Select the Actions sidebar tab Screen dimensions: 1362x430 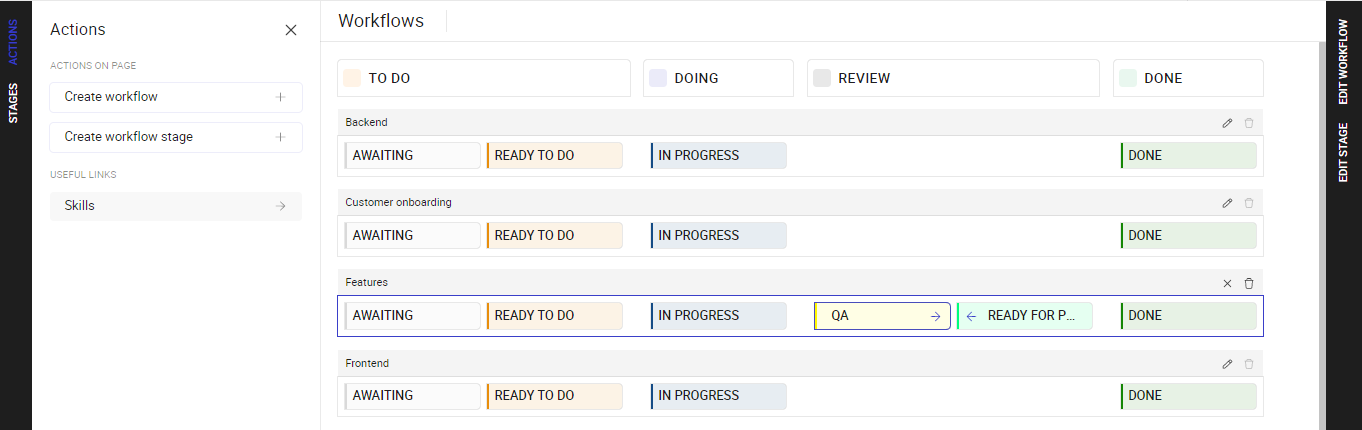pyautogui.click(x=14, y=42)
